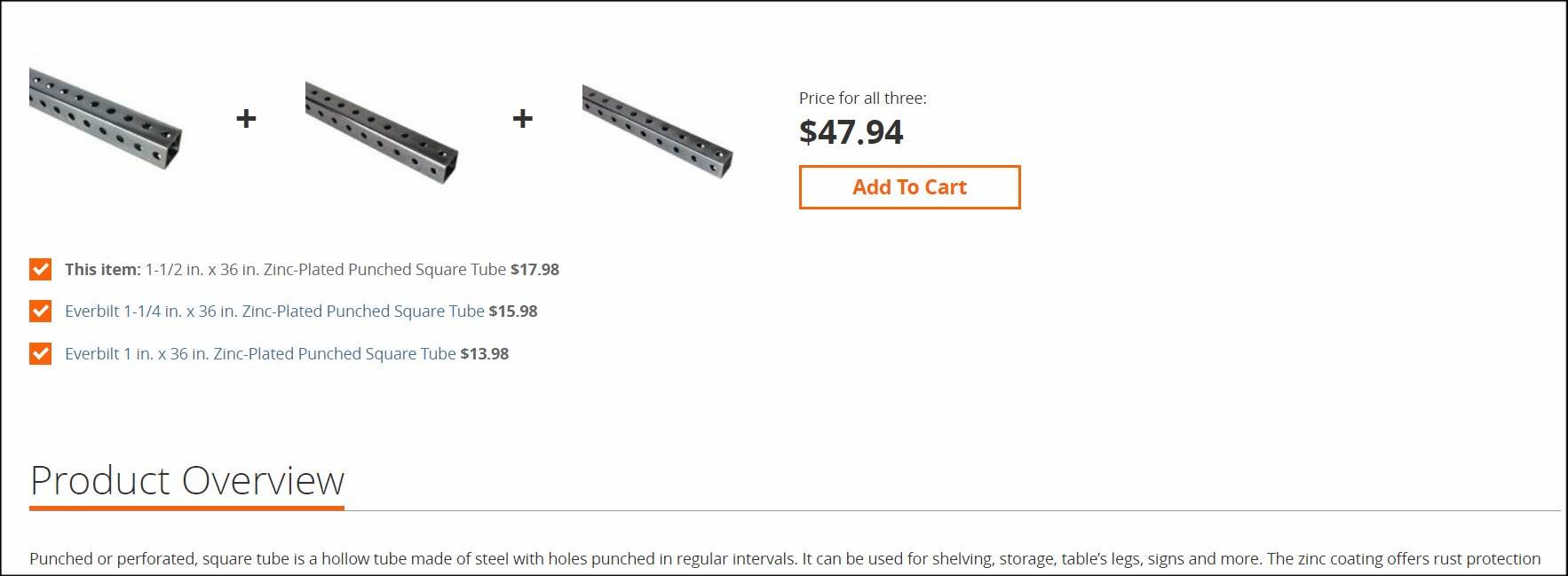The image size is (1568, 576).
Task: Click the $13.98 item price
Action: tap(485, 354)
